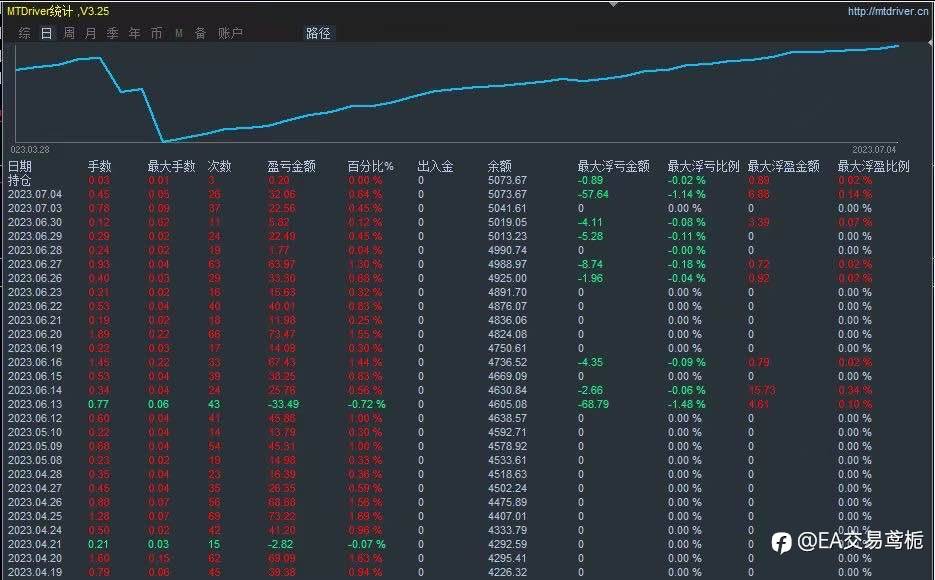
Task: Select the 2023.07.03 date row
Action: 35,208
